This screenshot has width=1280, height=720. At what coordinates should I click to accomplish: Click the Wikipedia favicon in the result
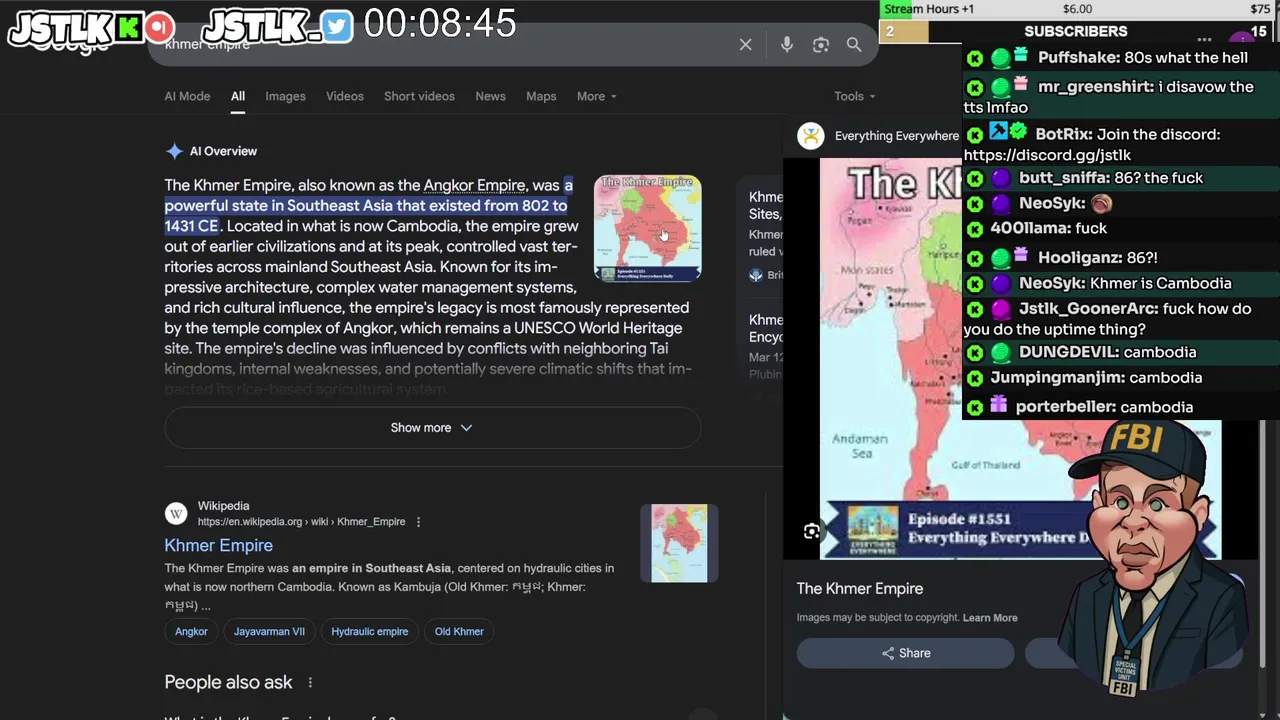[176, 514]
